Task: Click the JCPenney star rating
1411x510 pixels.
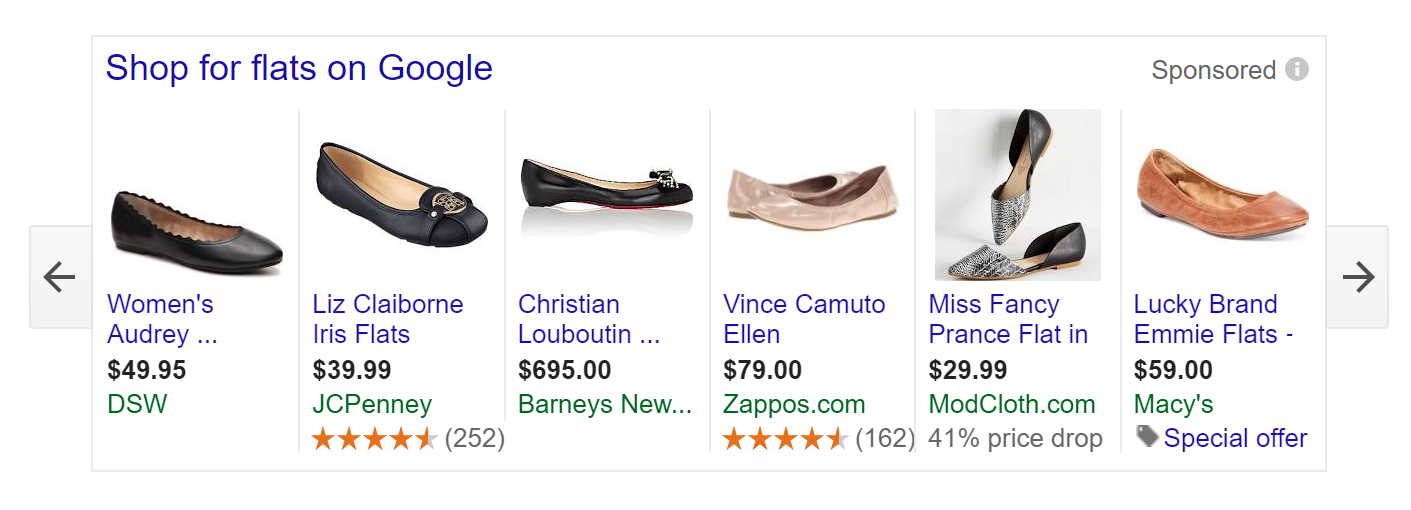Action: tap(375, 438)
